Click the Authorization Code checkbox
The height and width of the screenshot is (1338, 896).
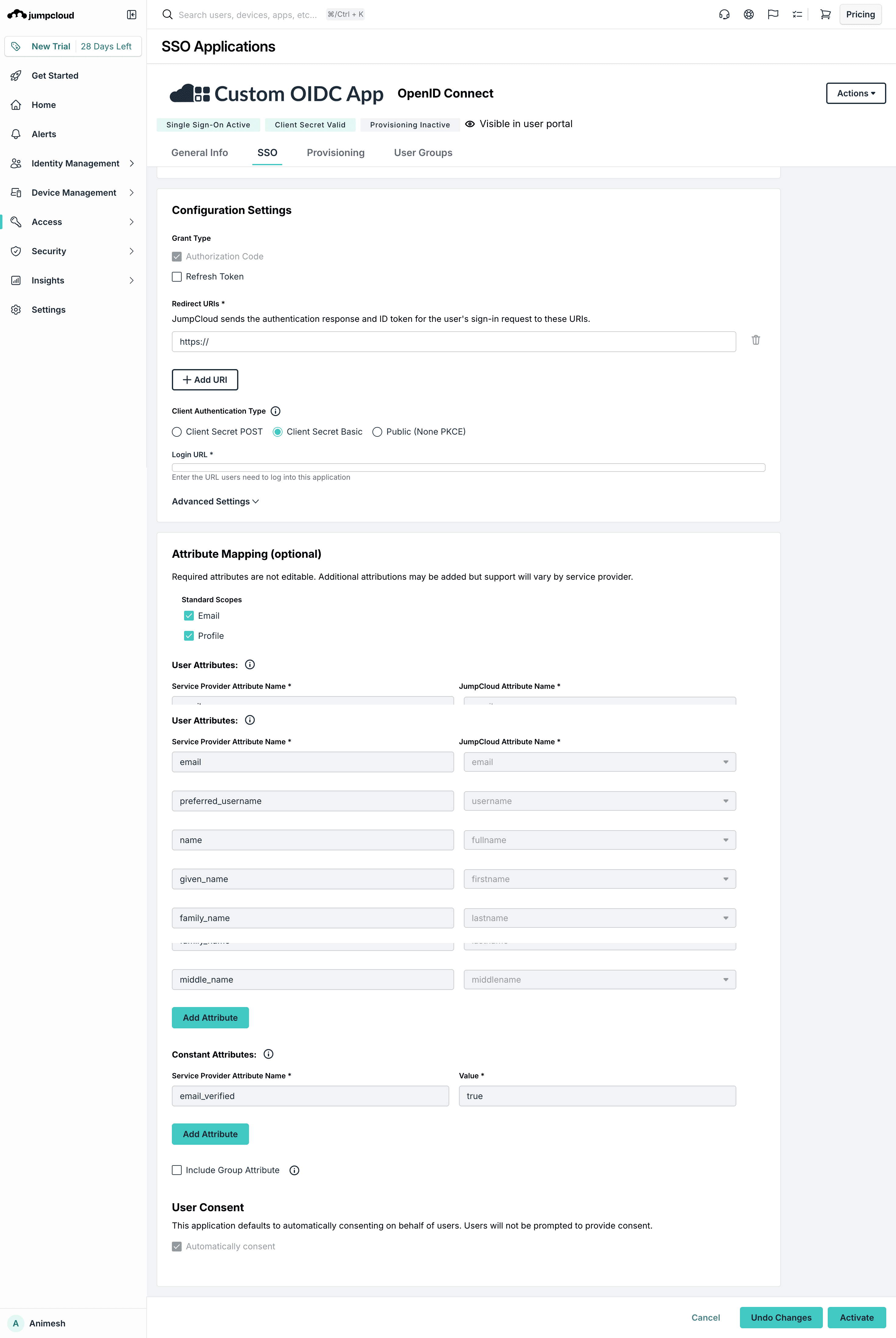176,257
